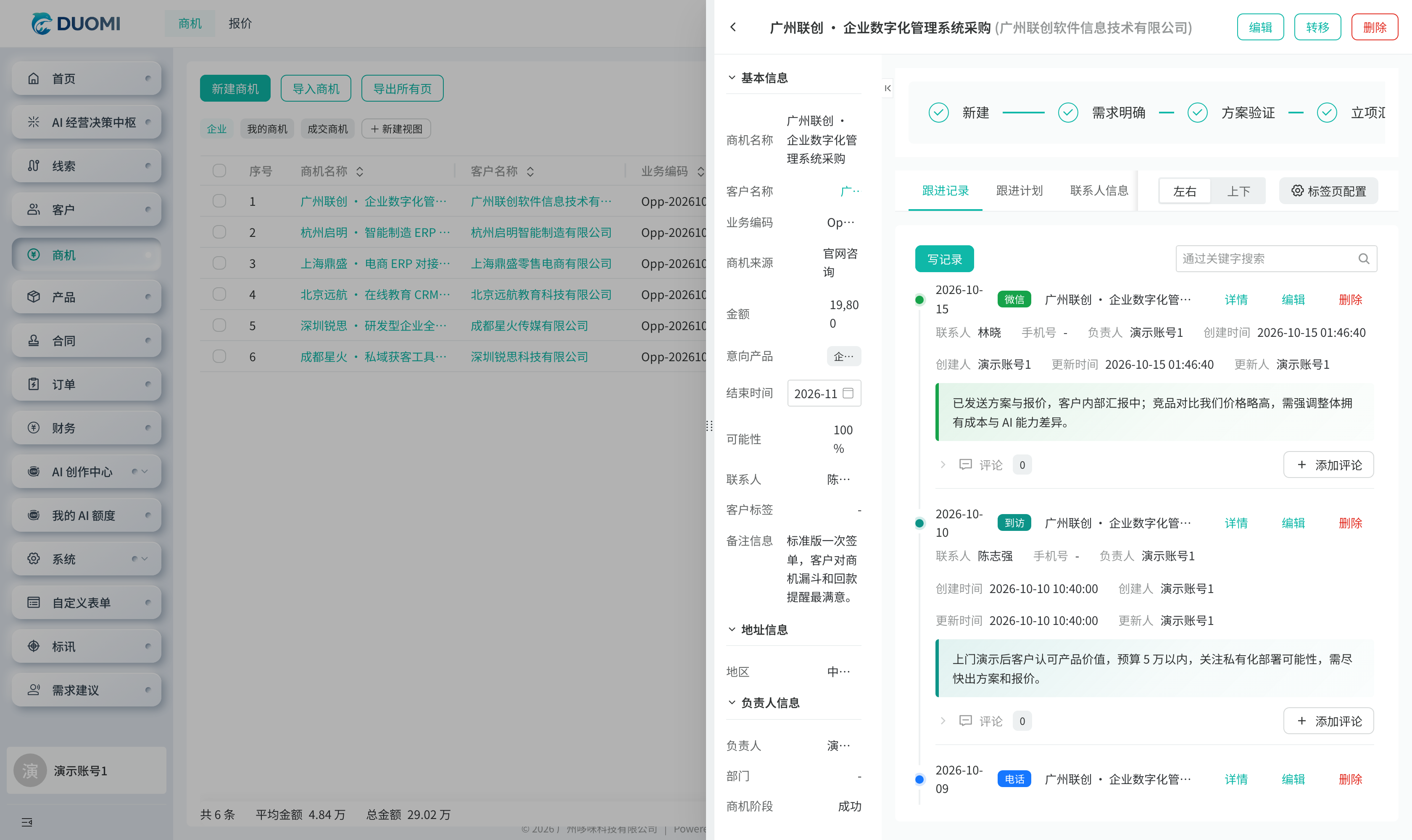Open the 报价 top navigation tab
1412x840 pixels.
point(240,23)
